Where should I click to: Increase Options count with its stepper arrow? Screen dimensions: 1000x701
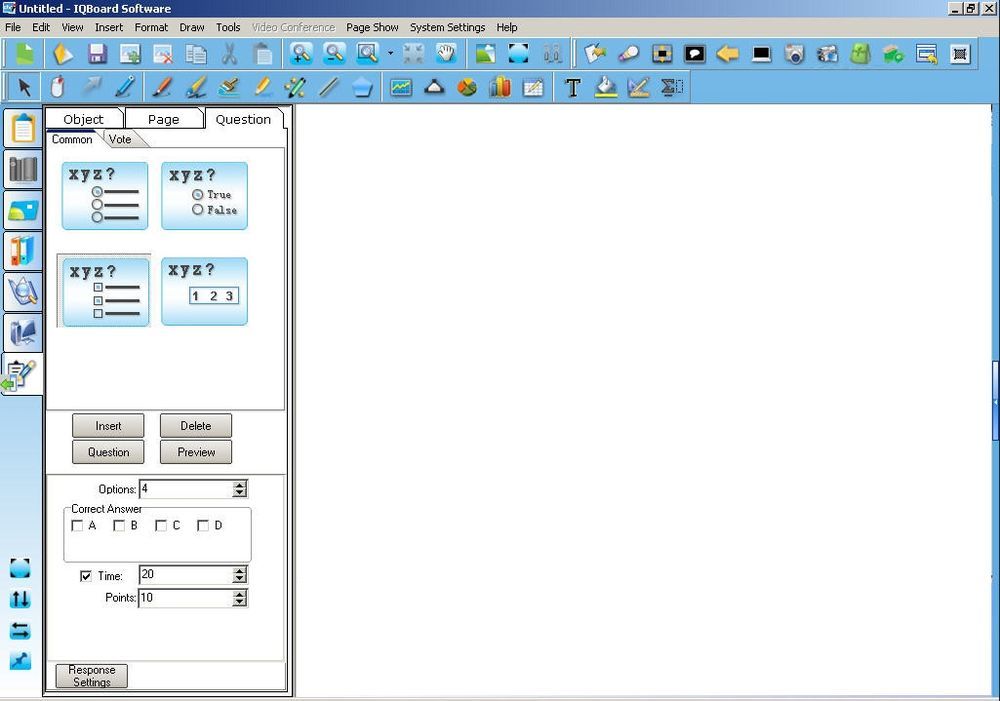tap(239, 484)
